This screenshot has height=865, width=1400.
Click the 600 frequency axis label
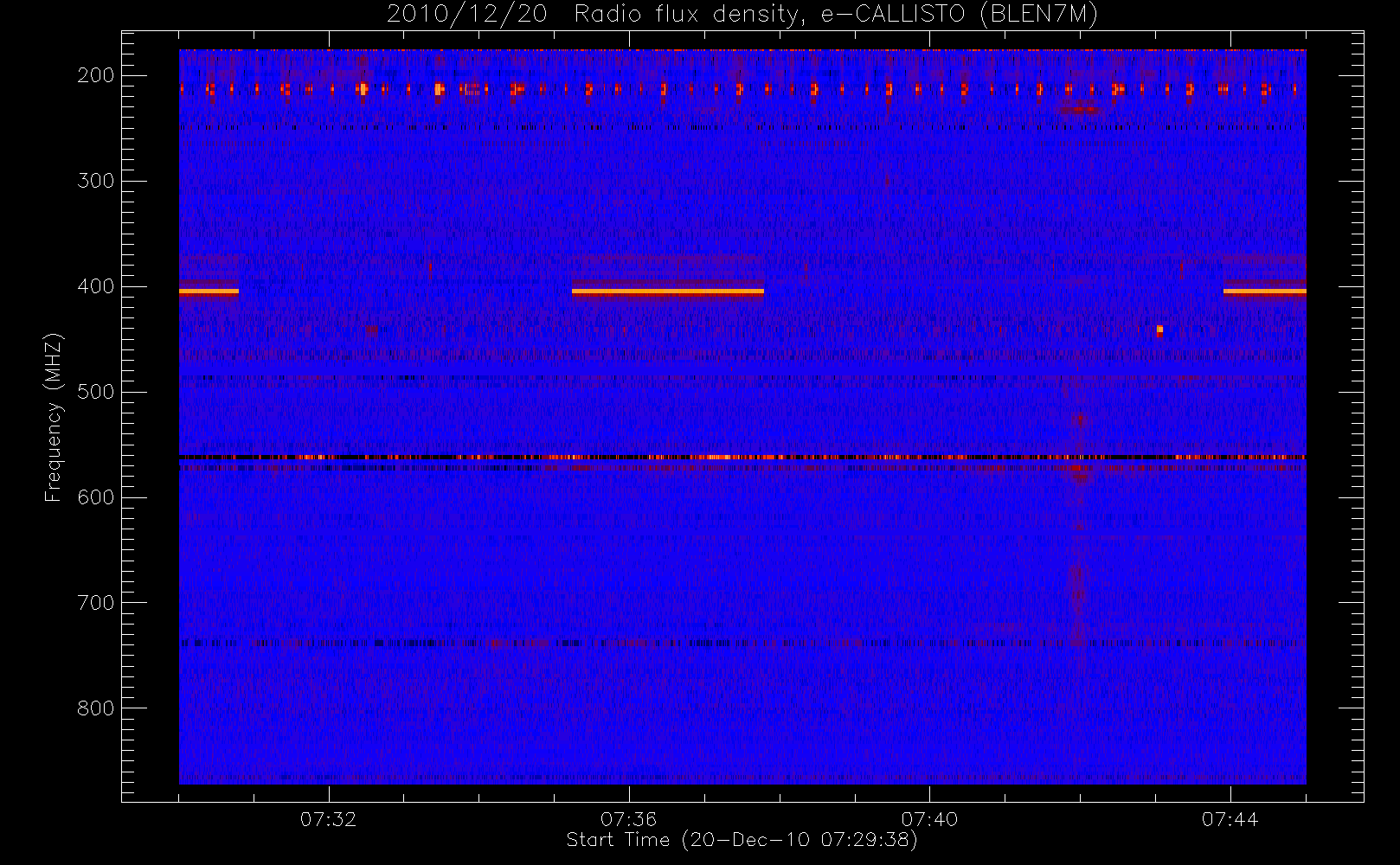pos(96,497)
